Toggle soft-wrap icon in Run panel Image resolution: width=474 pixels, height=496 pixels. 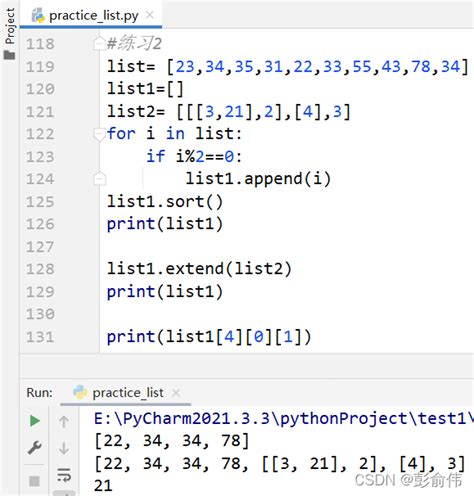coord(64,475)
